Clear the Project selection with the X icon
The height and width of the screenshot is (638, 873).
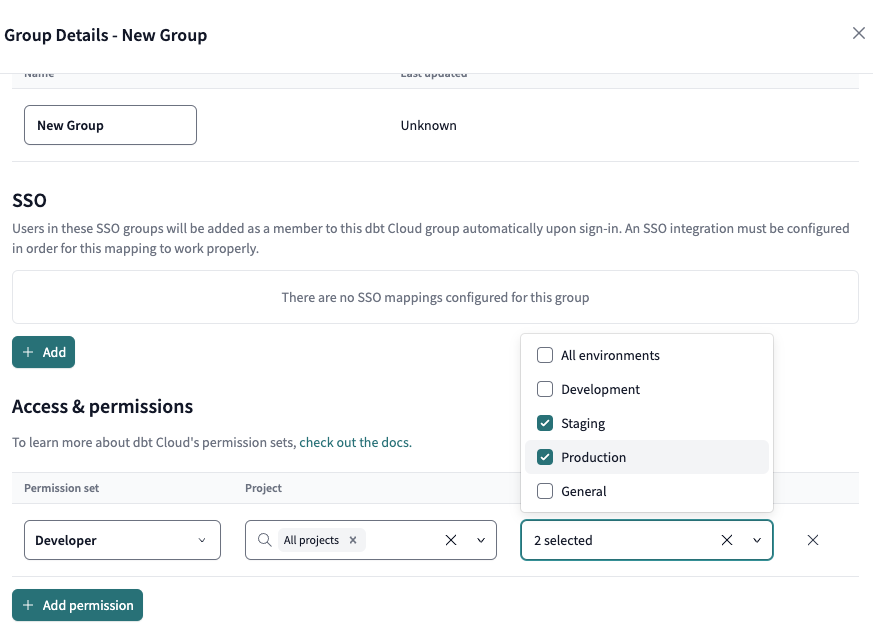(x=450, y=539)
